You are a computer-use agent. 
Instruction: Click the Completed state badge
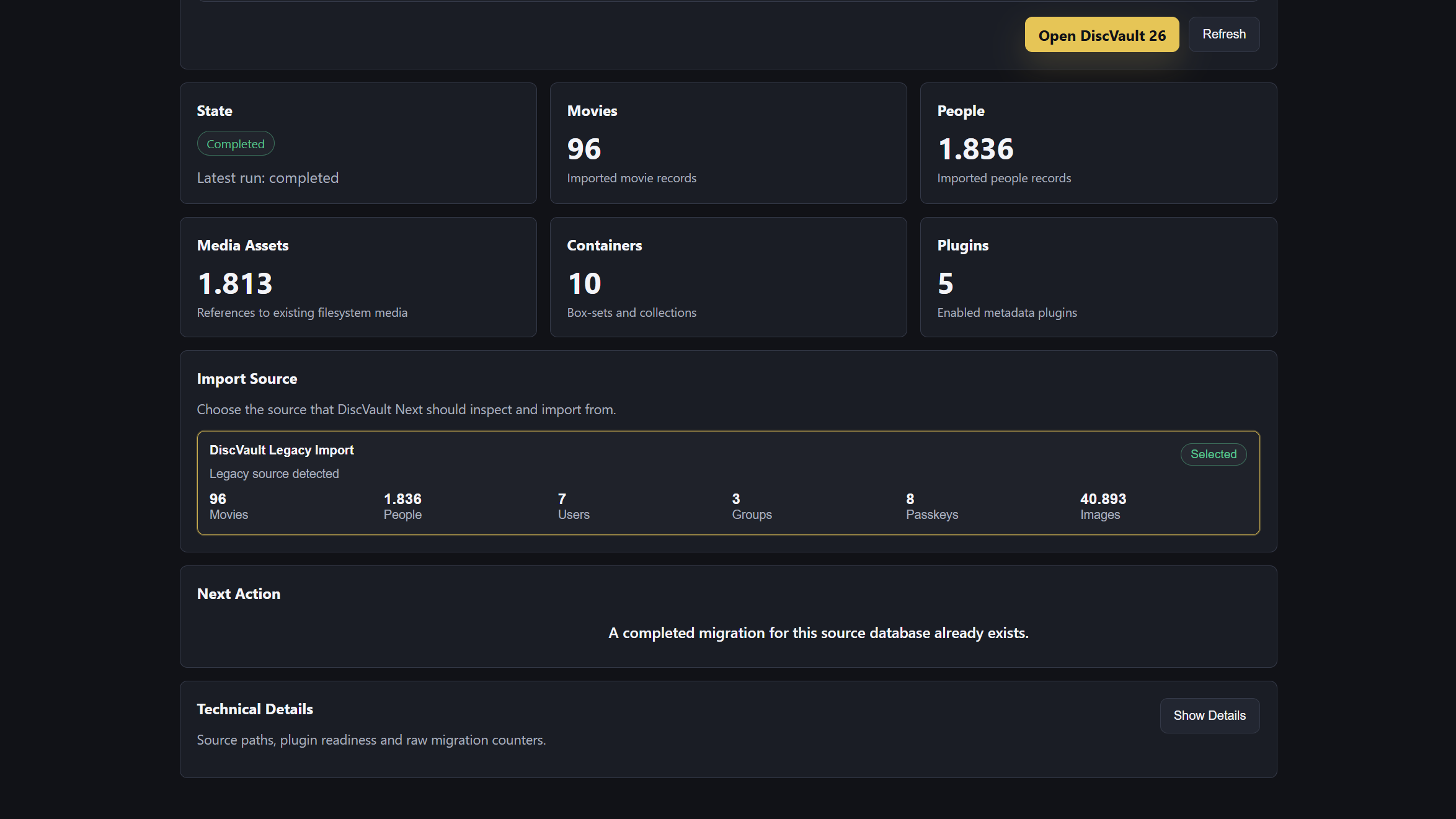click(236, 144)
